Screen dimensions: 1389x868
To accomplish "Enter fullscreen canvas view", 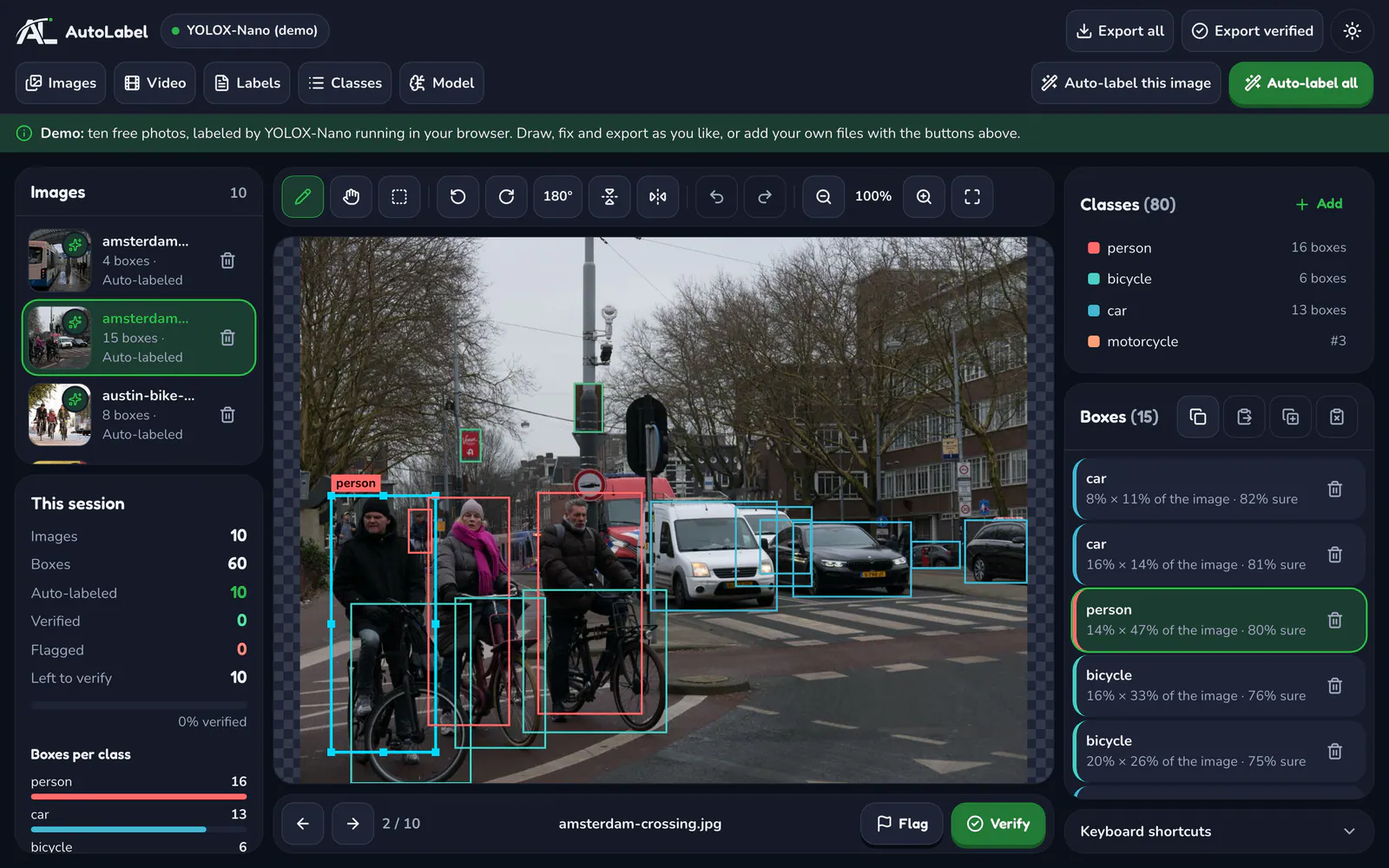I will (x=972, y=197).
